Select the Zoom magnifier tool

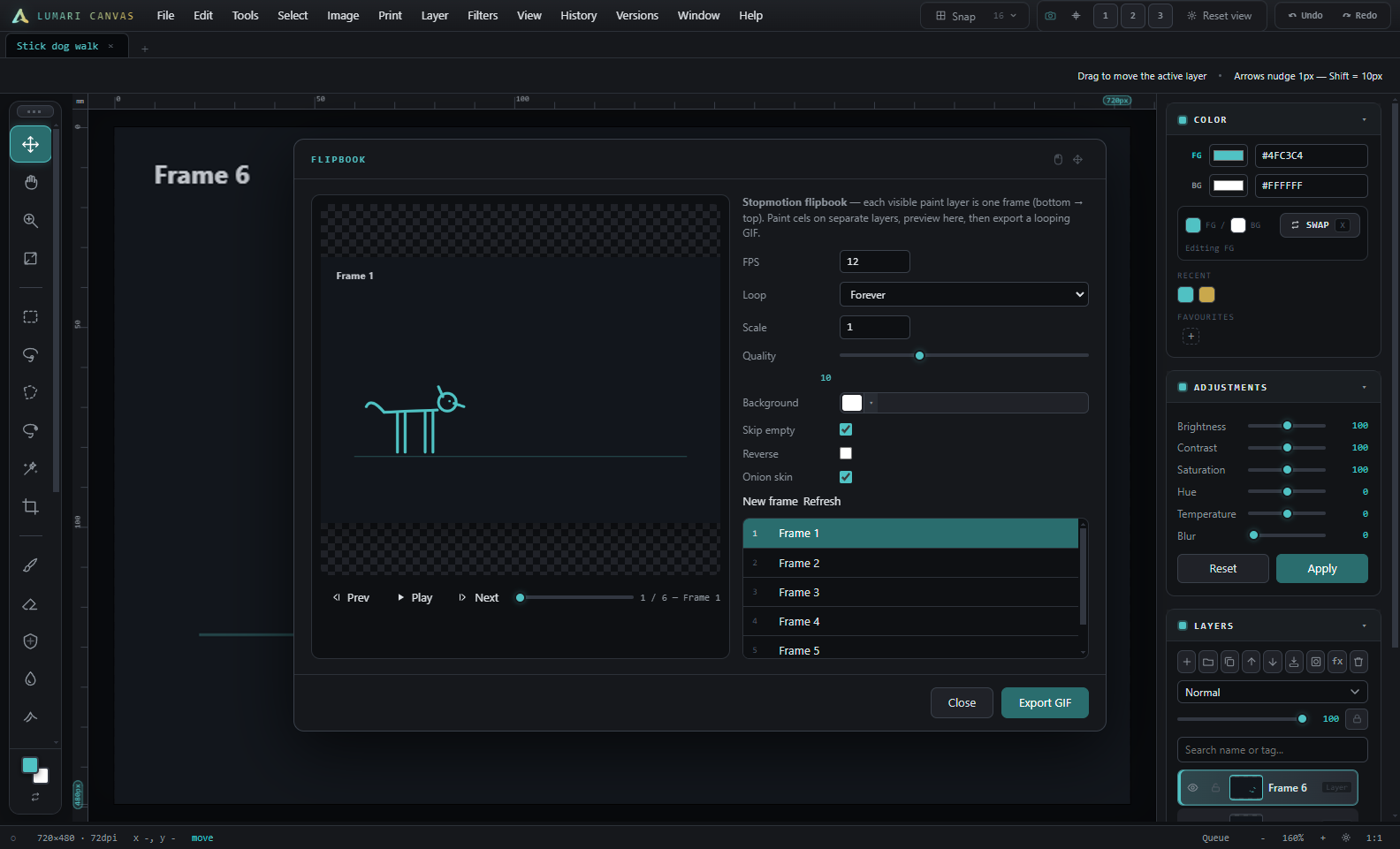coord(31,221)
